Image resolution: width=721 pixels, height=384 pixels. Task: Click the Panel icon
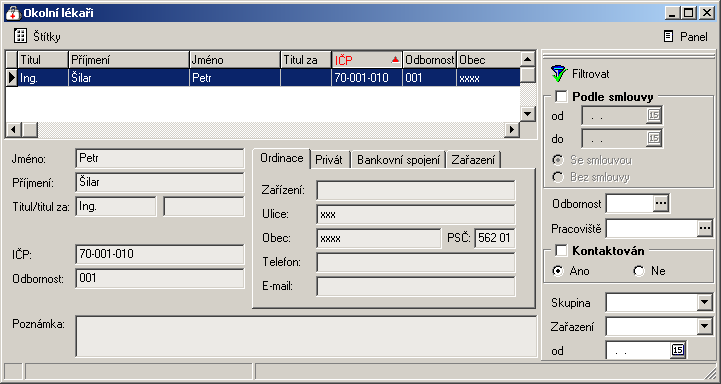point(669,36)
